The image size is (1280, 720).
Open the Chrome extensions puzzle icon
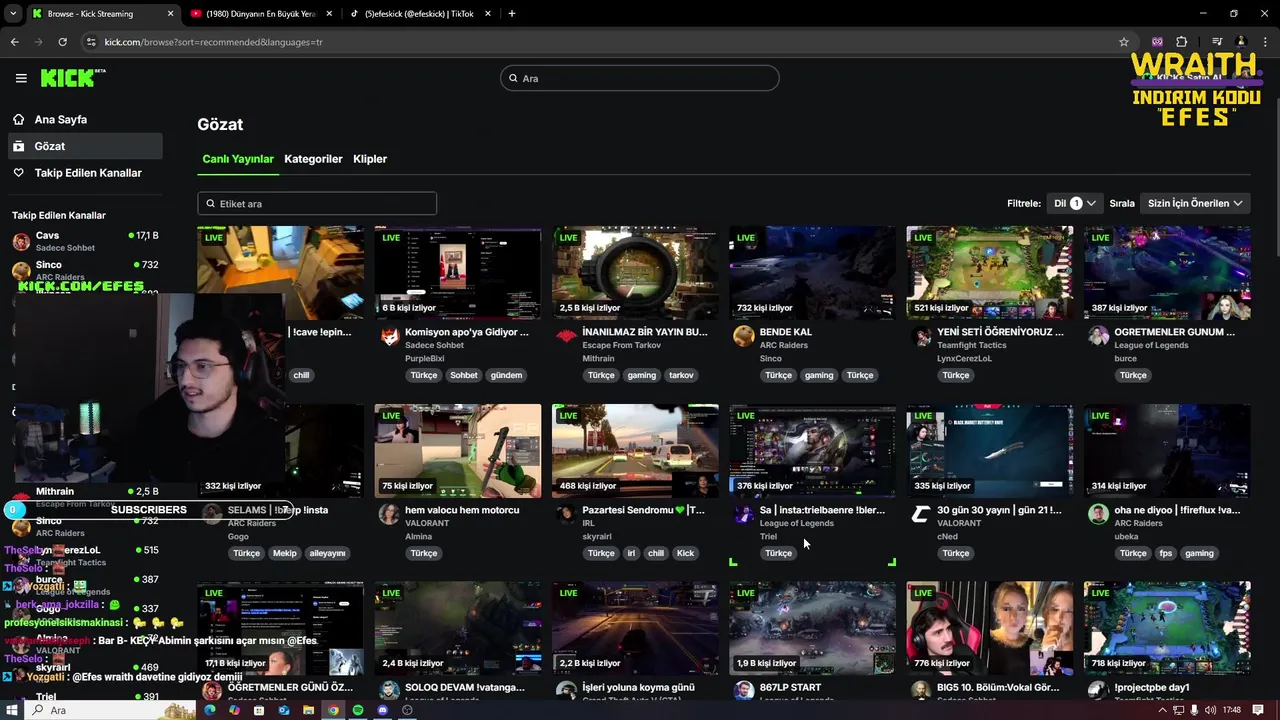click(1182, 42)
